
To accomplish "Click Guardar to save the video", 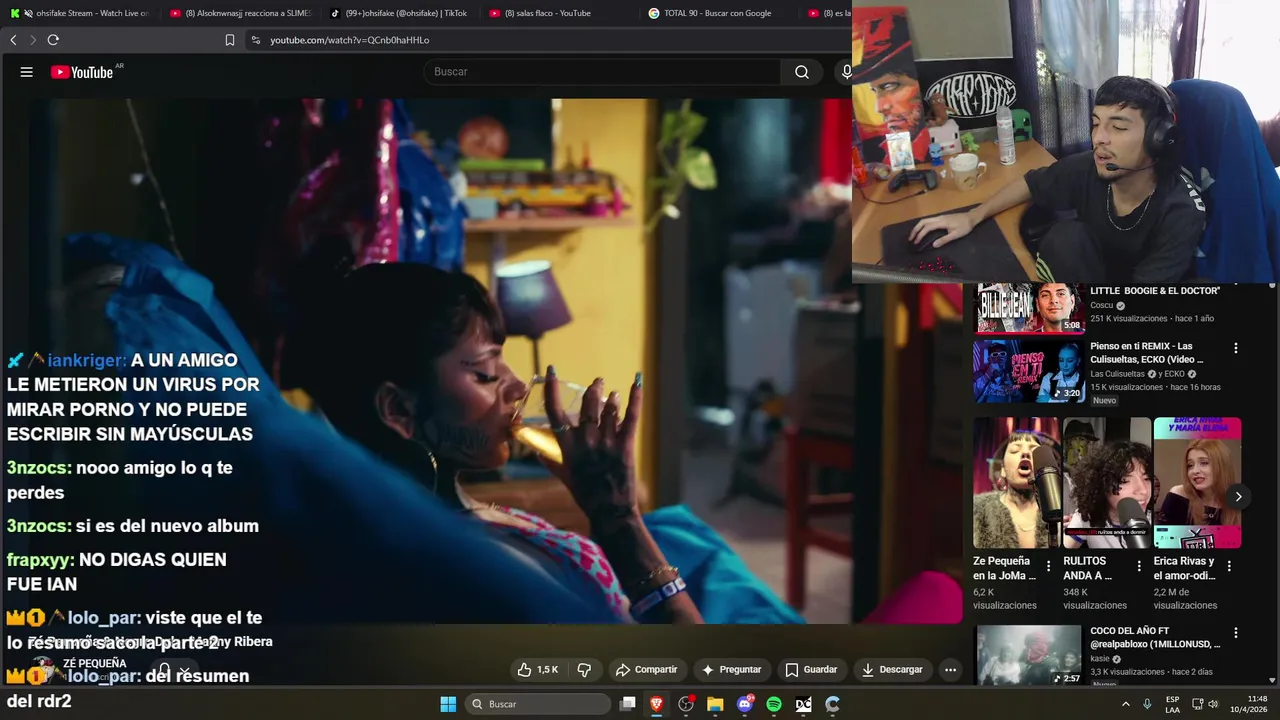I will point(811,670).
